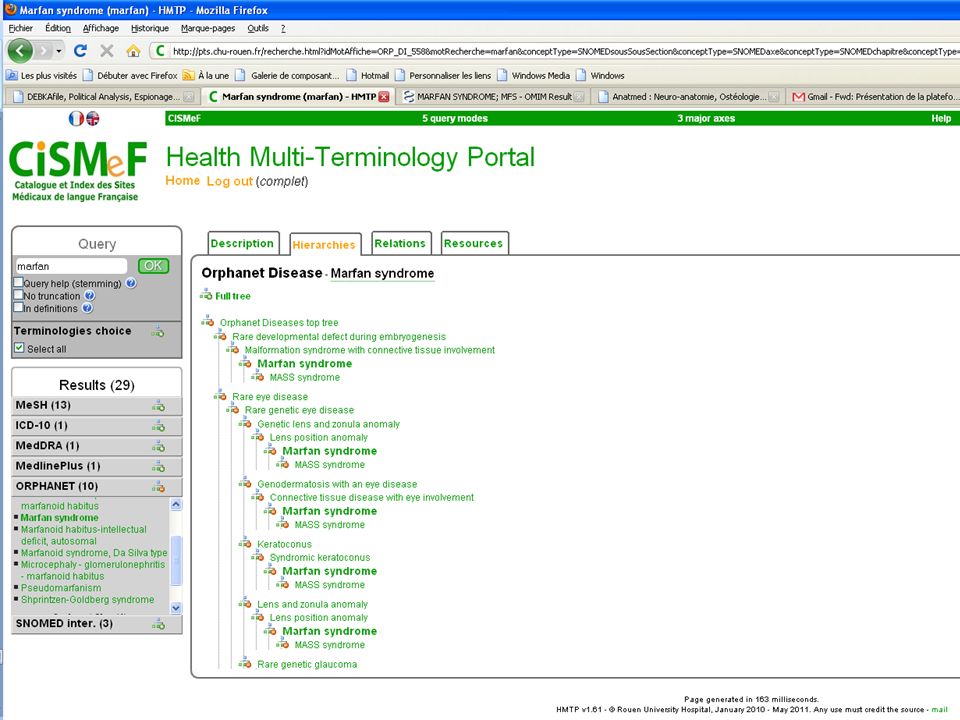
Task: Go to the browser home page icon
Action: click(x=133, y=51)
